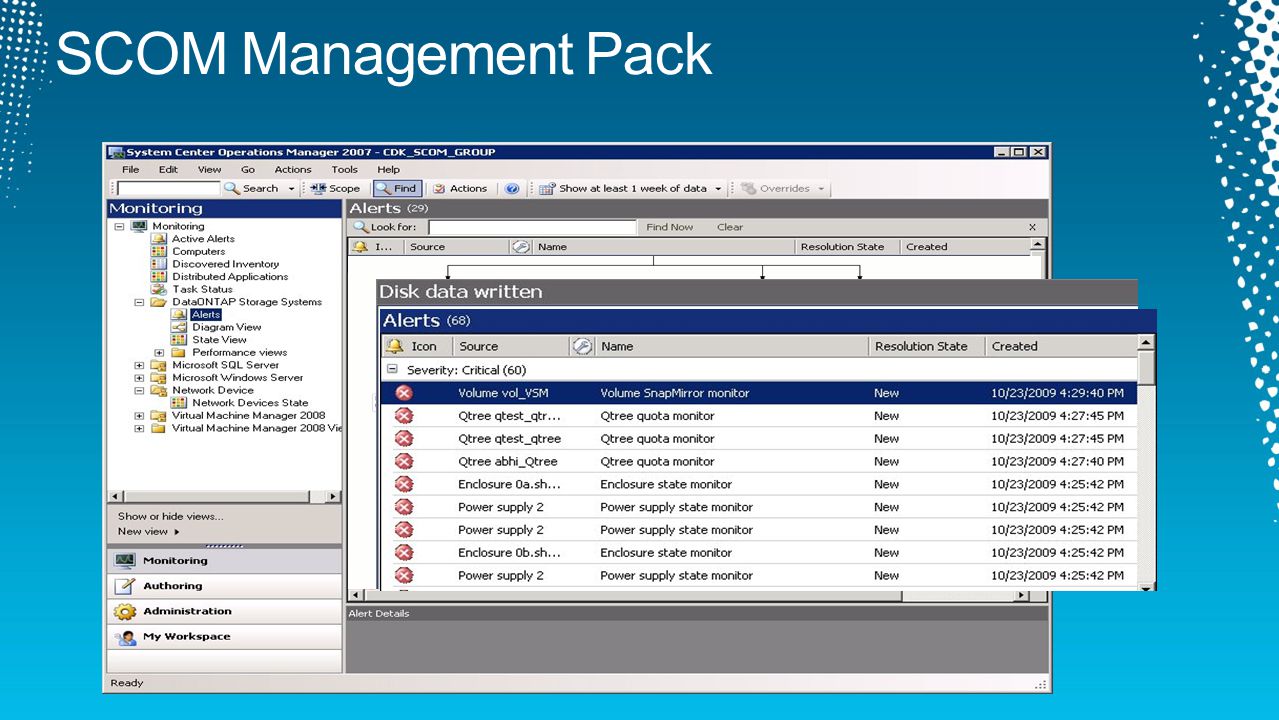Click the Find Now button
The width and height of the screenshot is (1279, 720).
pyautogui.click(x=669, y=227)
